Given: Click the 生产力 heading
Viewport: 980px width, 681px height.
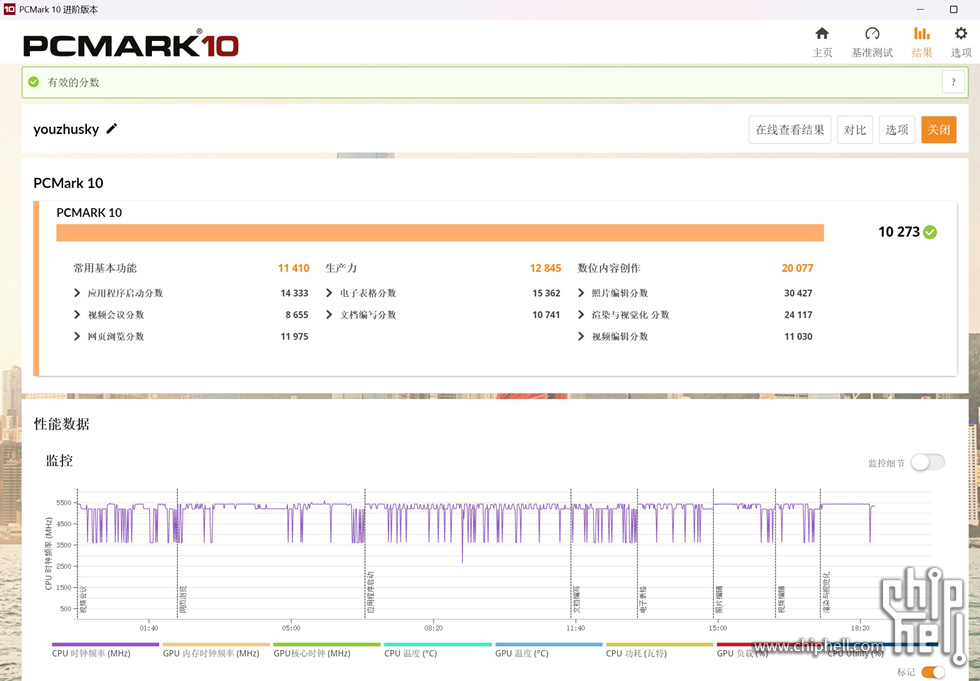Looking at the screenshot, I should click(341, 268).
